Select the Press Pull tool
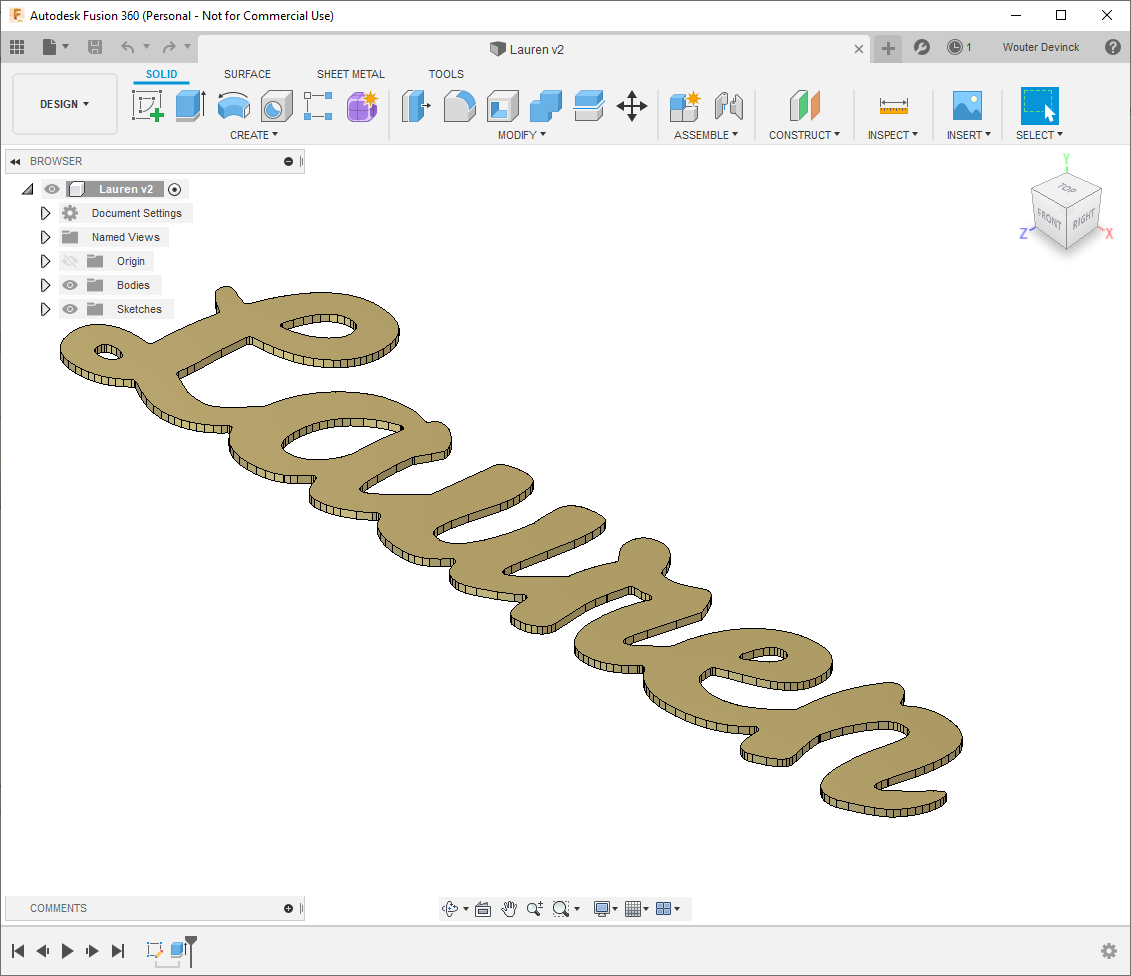The height and width of the screenshot is (976, 1131). 416,106
